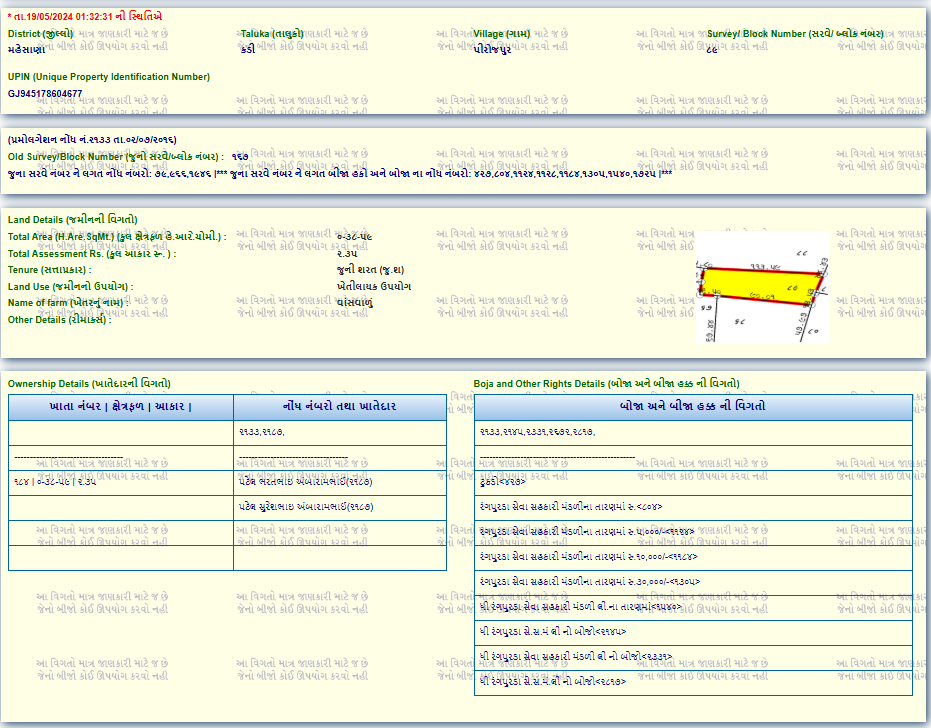The image size is (931, 728).
Task: Select total area value ૦-૩૮-૫૯ in Land Details
Action: (x=354, y=237)
